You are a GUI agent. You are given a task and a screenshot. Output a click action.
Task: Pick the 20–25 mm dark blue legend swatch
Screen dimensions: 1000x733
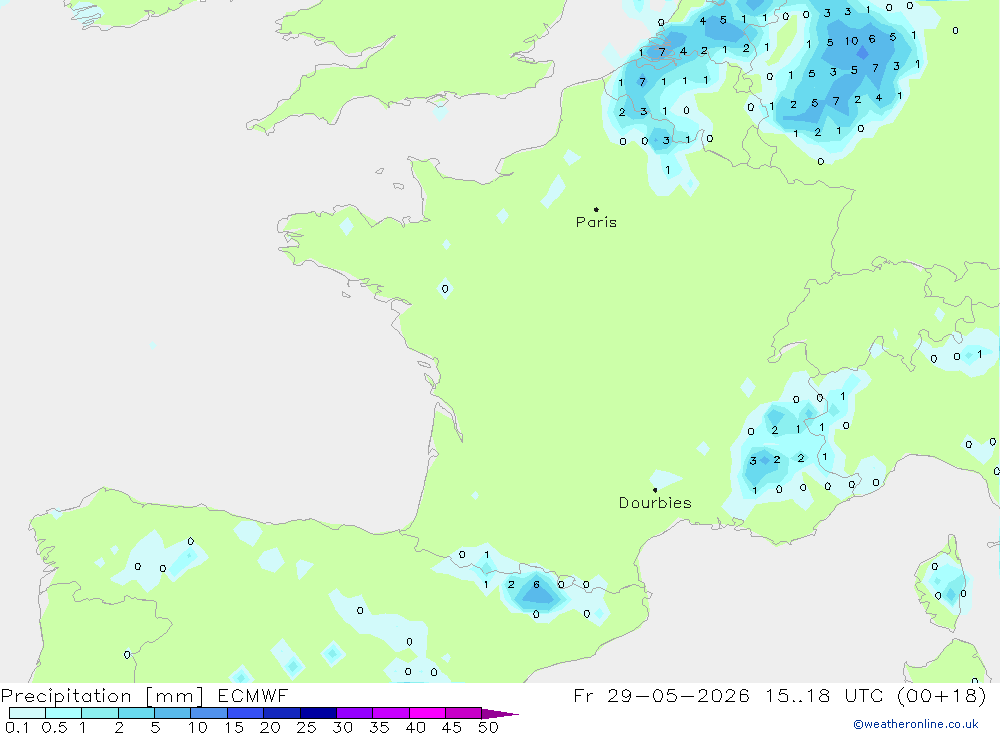coord(282,713)
